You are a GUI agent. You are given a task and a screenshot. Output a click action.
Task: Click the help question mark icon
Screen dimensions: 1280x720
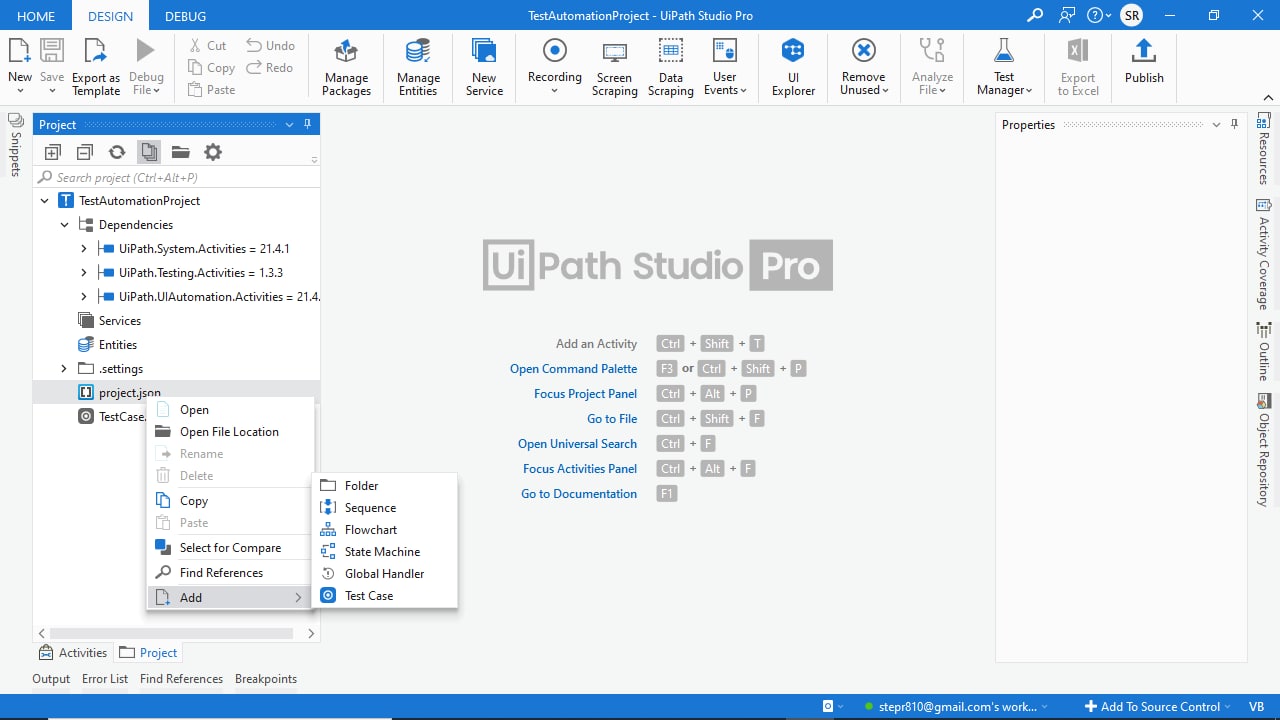click(1094, 15)
